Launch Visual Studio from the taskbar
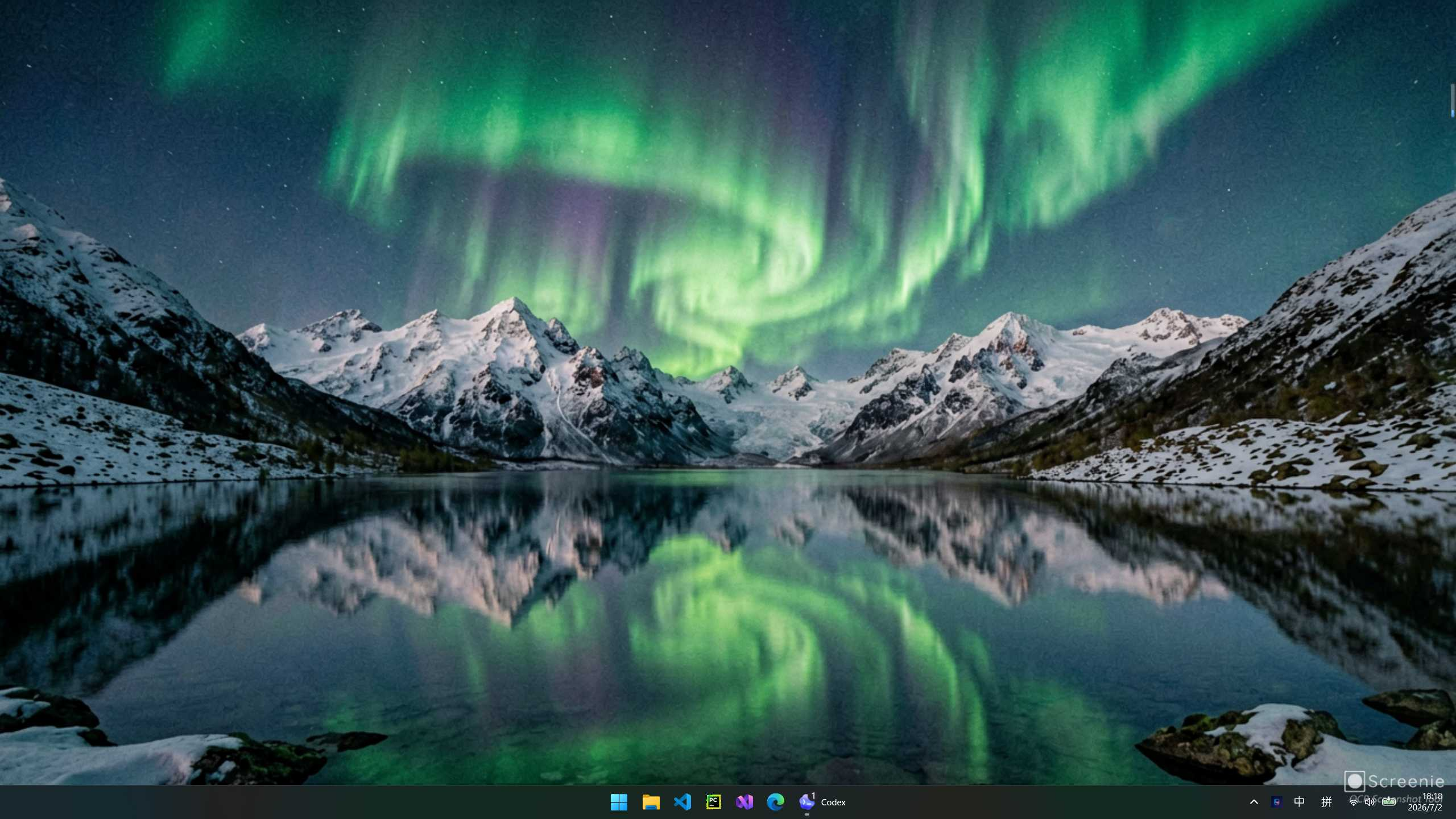The image size is (1456, 819). pos(744,802)
